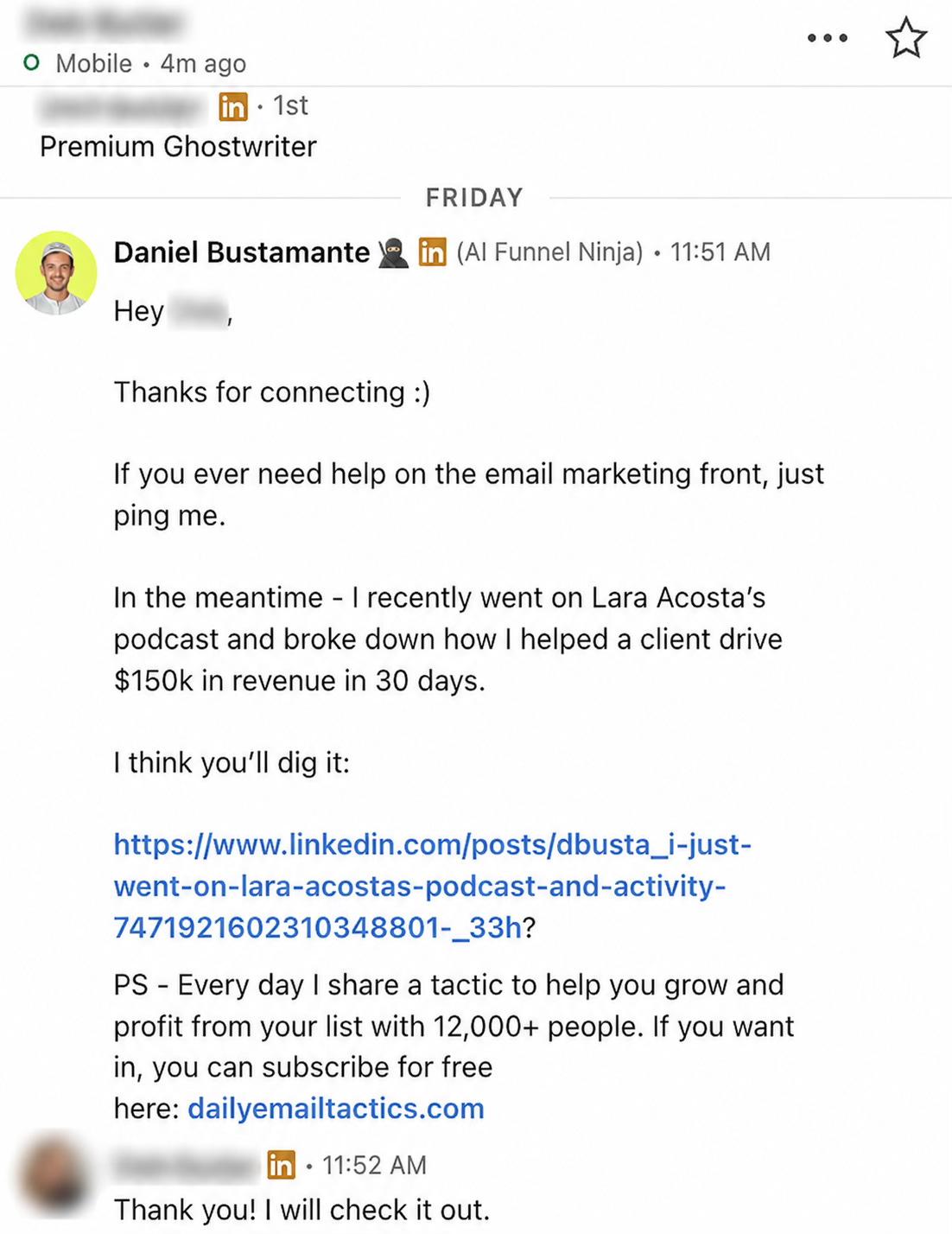Click the FRIDAY date divider
Image resolution: width=952 pixels, height=1234 pixels.
474,198
